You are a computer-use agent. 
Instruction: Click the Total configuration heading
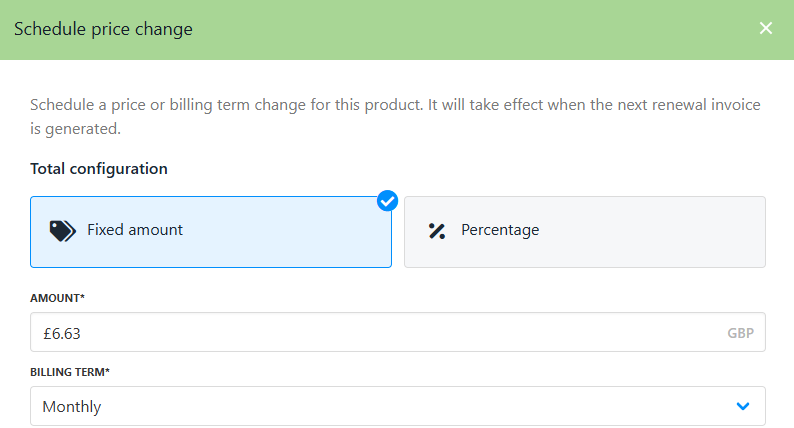(99, 169)
